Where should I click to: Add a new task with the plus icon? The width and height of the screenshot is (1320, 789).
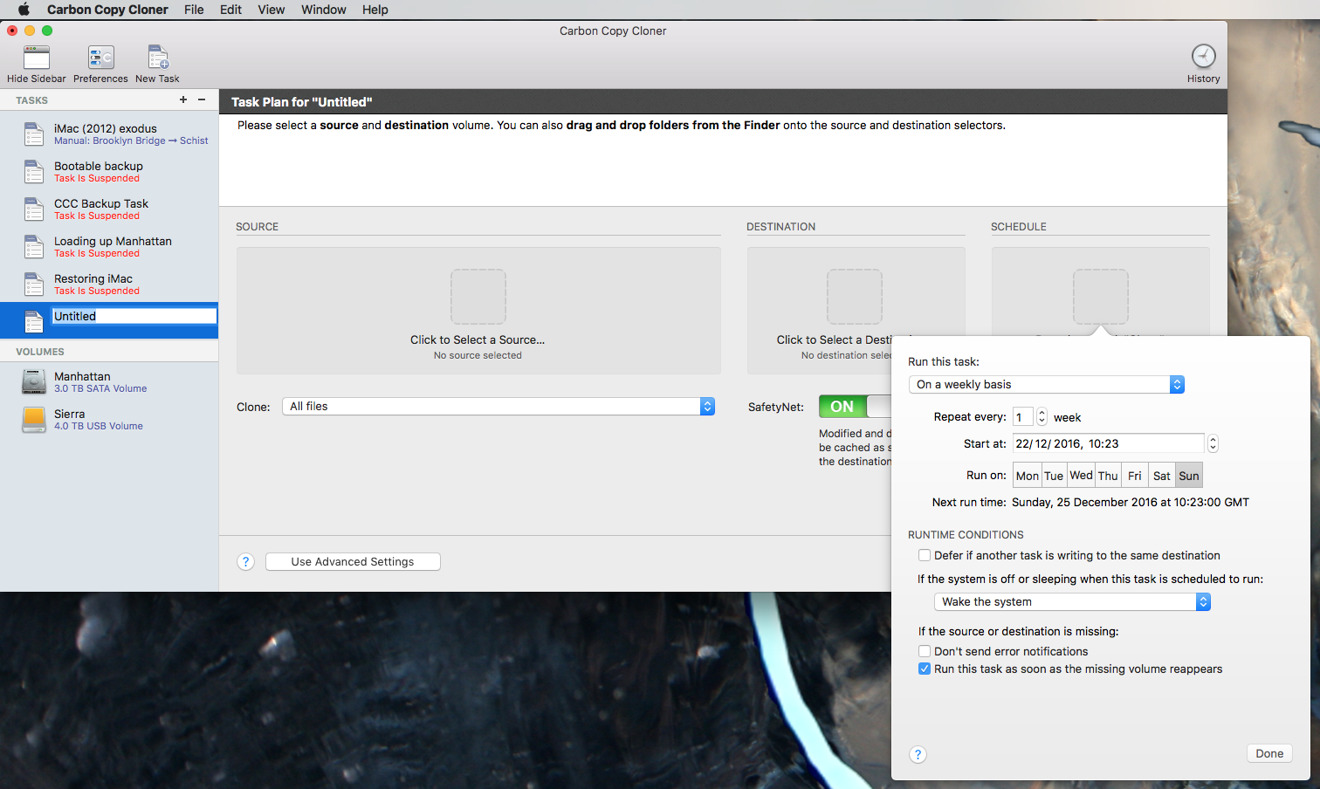point(183,100)
